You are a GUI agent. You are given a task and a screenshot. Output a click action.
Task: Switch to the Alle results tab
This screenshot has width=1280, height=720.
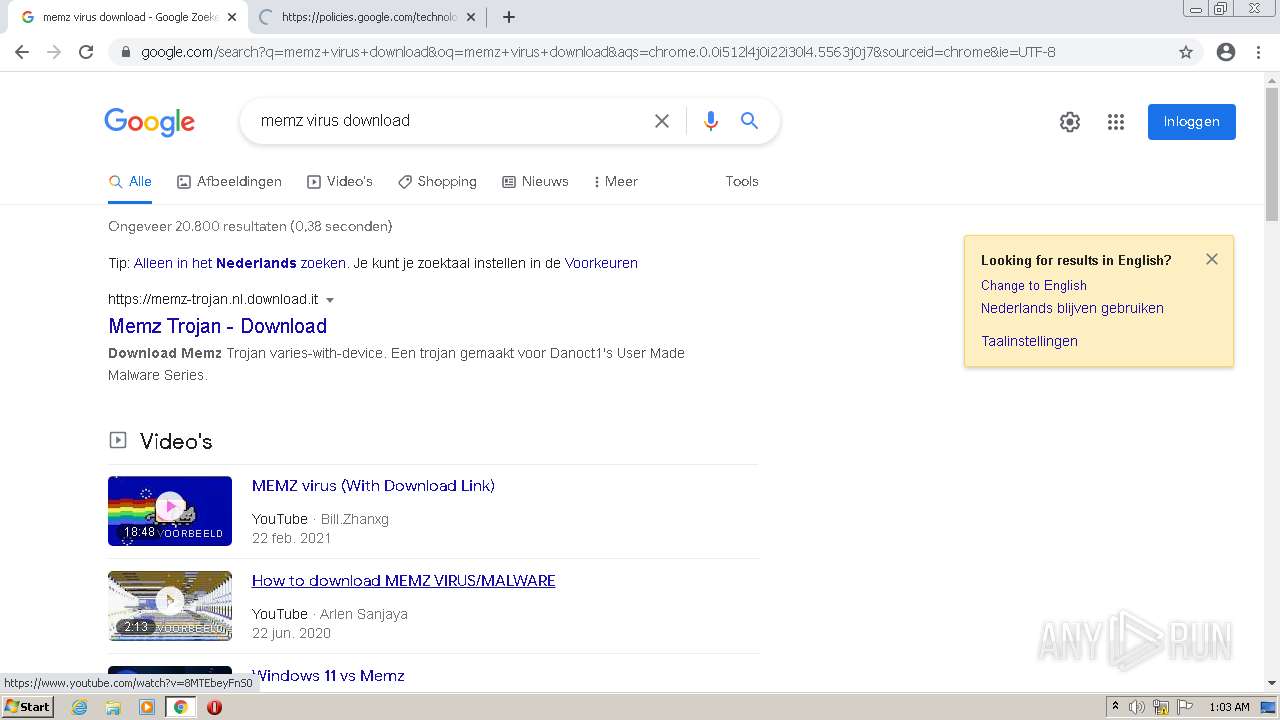(x=130, y=181)
